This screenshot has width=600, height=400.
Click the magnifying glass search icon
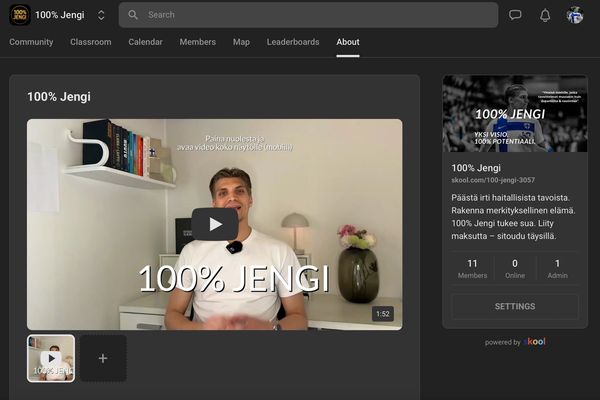pyautogui.click(x=133, y=15)
